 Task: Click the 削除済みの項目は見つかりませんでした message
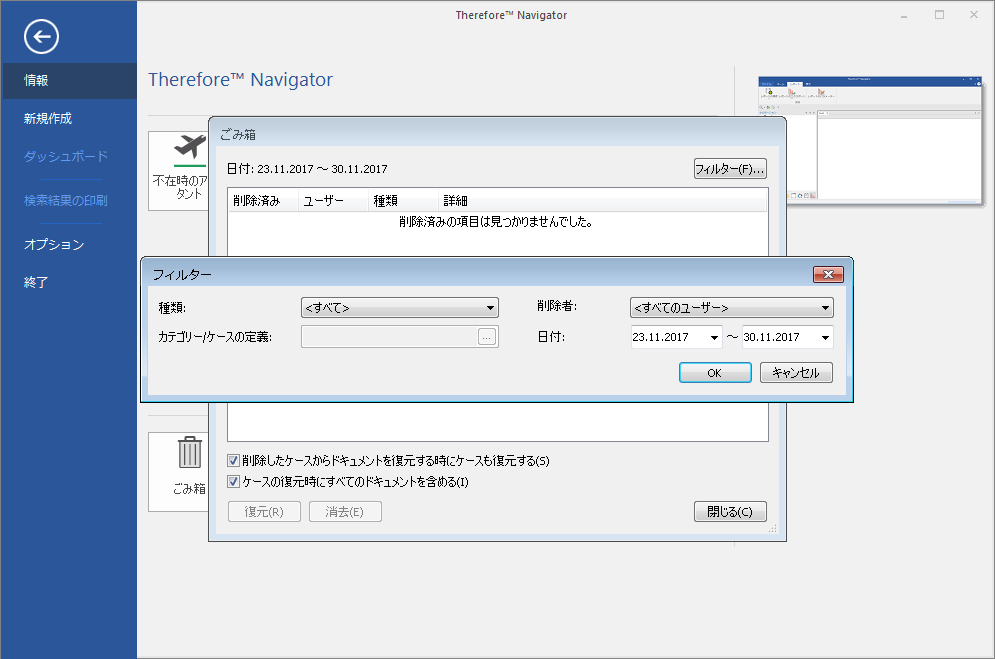point(496,222)
